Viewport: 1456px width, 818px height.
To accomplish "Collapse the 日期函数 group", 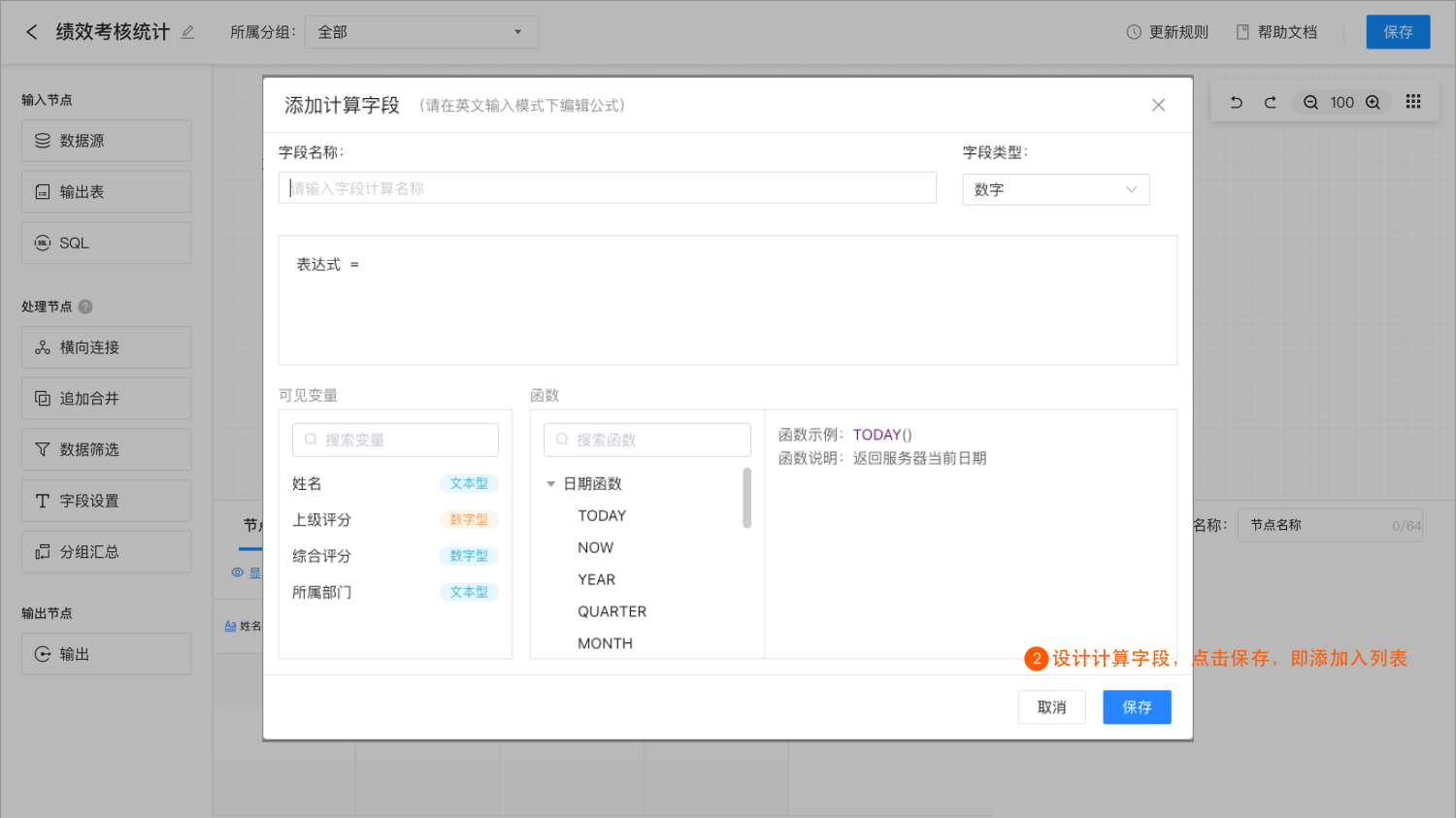I will point(550,483).
